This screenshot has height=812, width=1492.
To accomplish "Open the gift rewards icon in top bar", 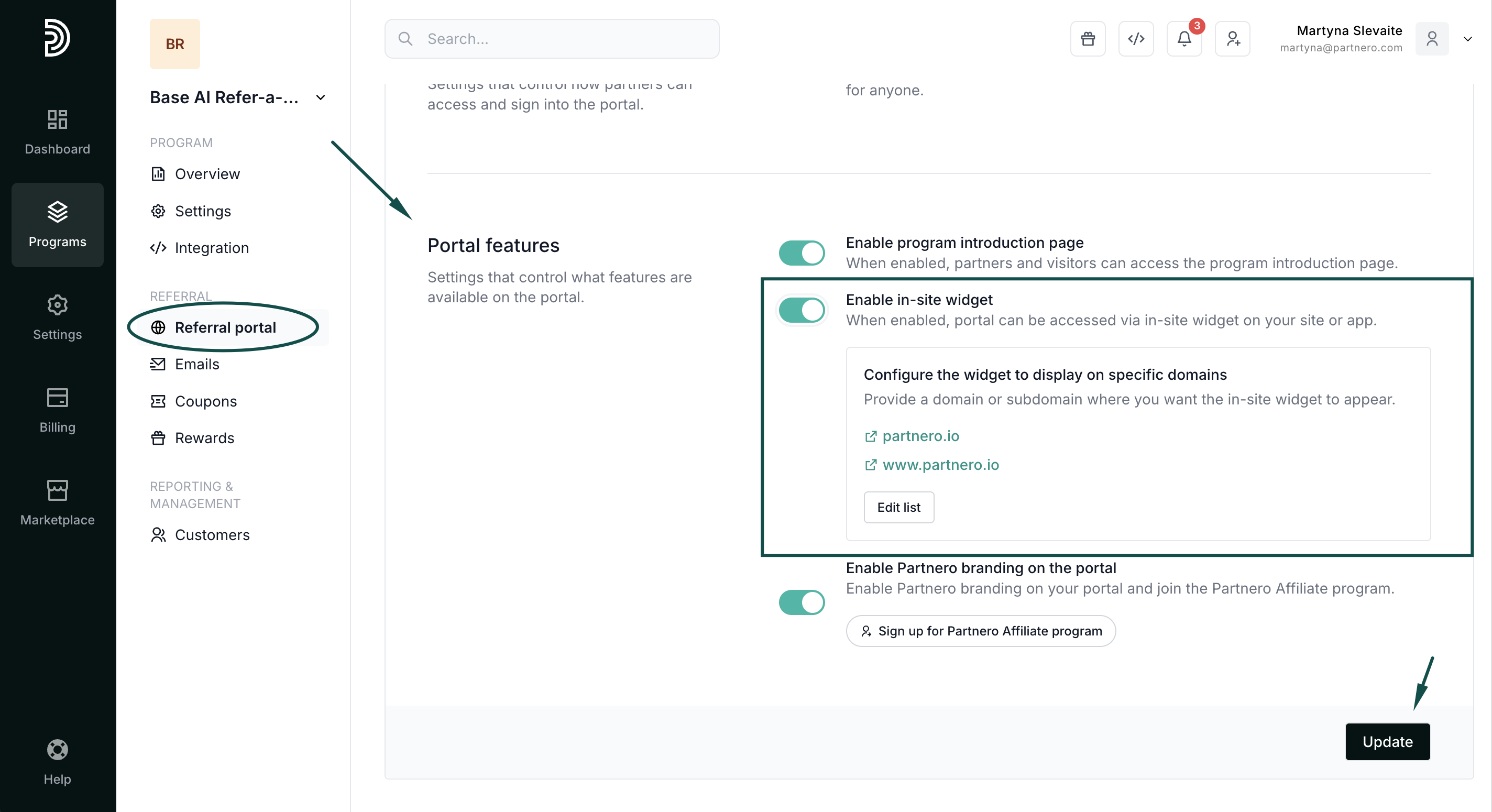I will [x=1087, y=39].
